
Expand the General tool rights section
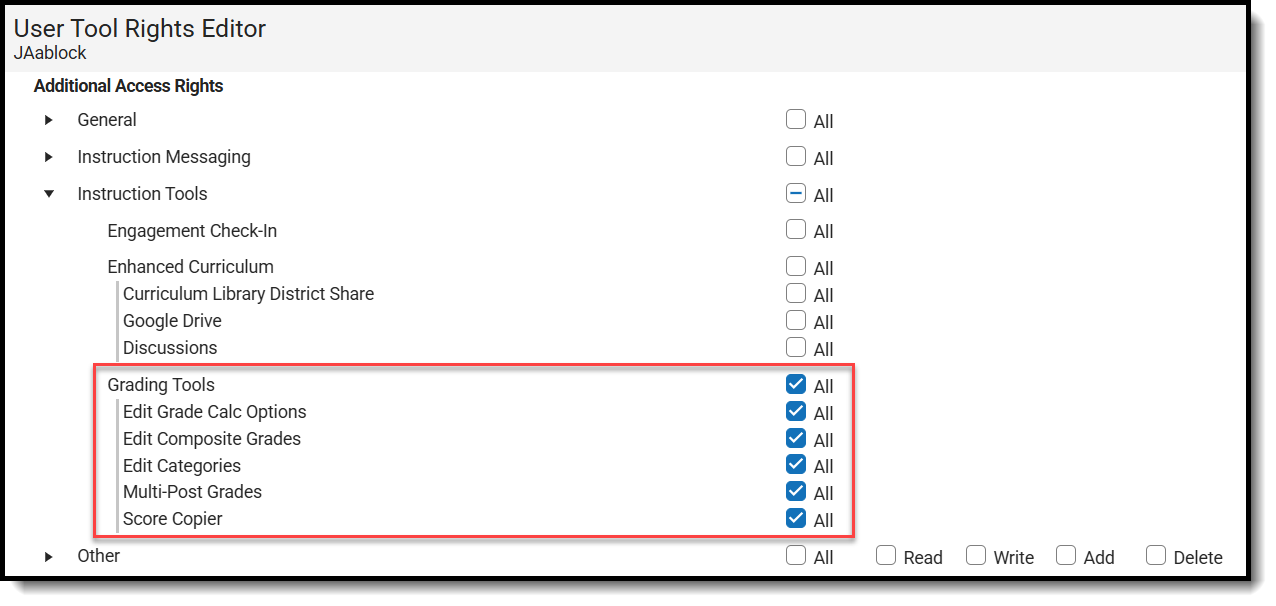pos(48,120)
